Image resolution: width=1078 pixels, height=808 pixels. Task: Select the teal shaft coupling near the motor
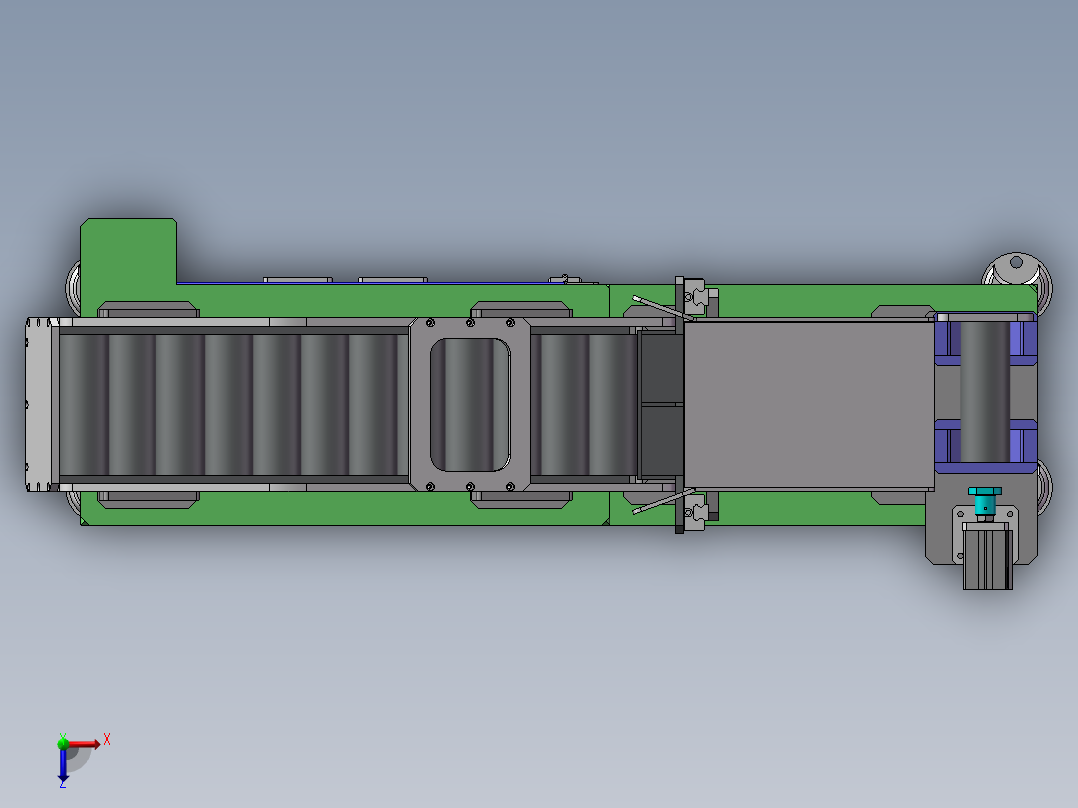[x=984, y=503]
